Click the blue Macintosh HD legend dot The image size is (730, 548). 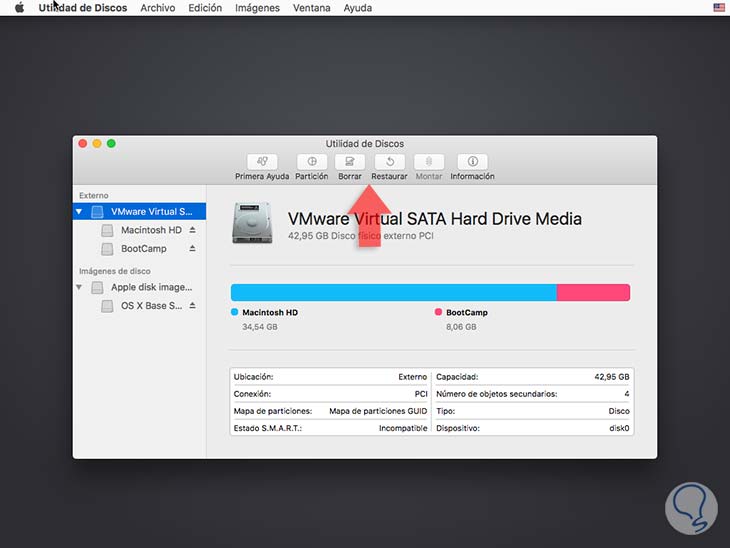(235, 312)
